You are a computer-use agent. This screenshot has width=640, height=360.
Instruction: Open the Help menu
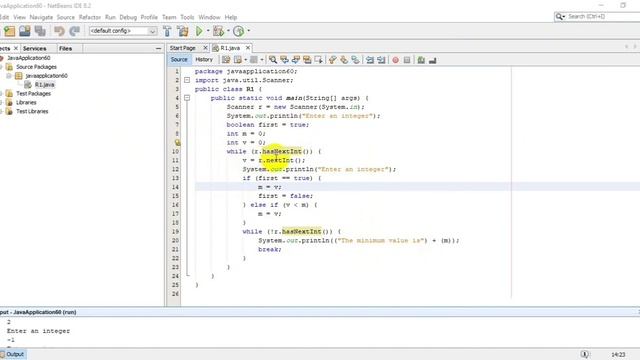(x=231, y=17)
